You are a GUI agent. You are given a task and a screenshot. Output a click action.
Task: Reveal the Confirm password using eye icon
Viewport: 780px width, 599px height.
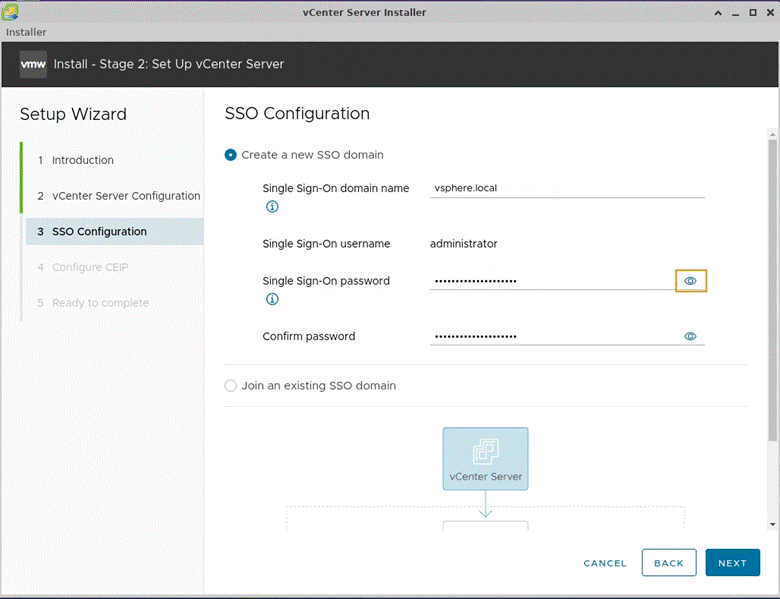point(690,336)
